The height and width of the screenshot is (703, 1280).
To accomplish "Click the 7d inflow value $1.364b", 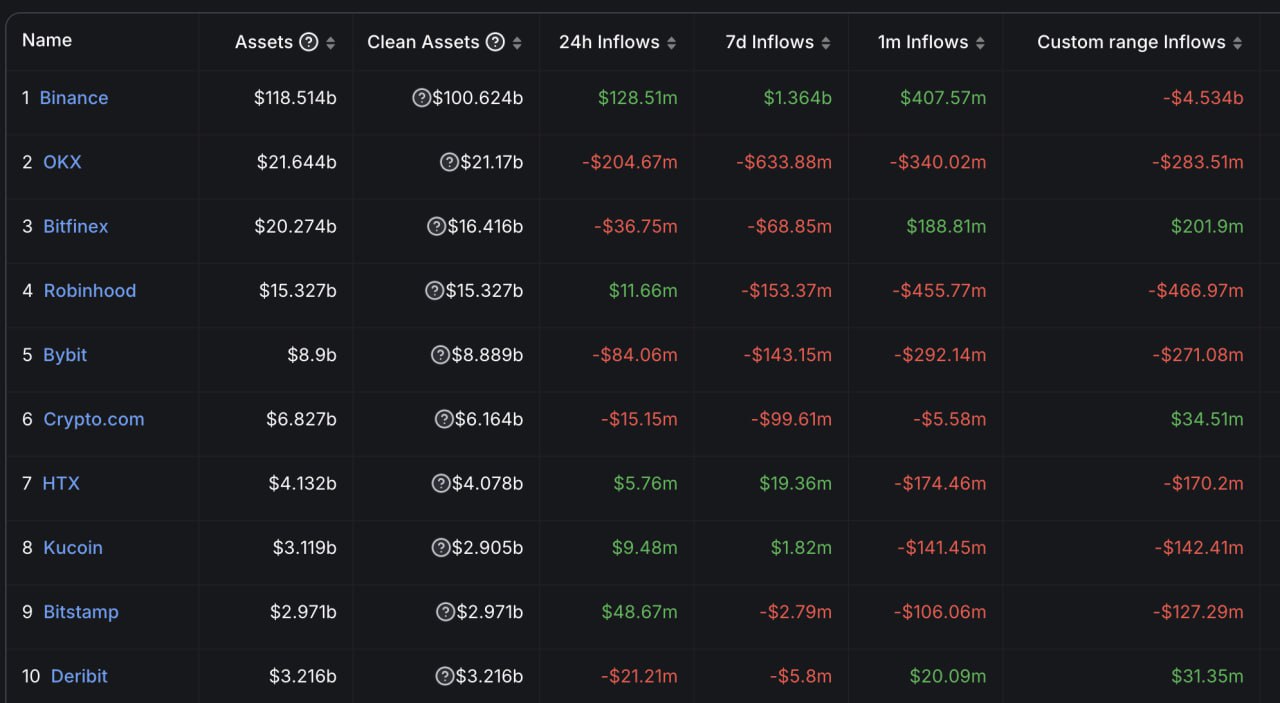I will [x=798, y=98].
